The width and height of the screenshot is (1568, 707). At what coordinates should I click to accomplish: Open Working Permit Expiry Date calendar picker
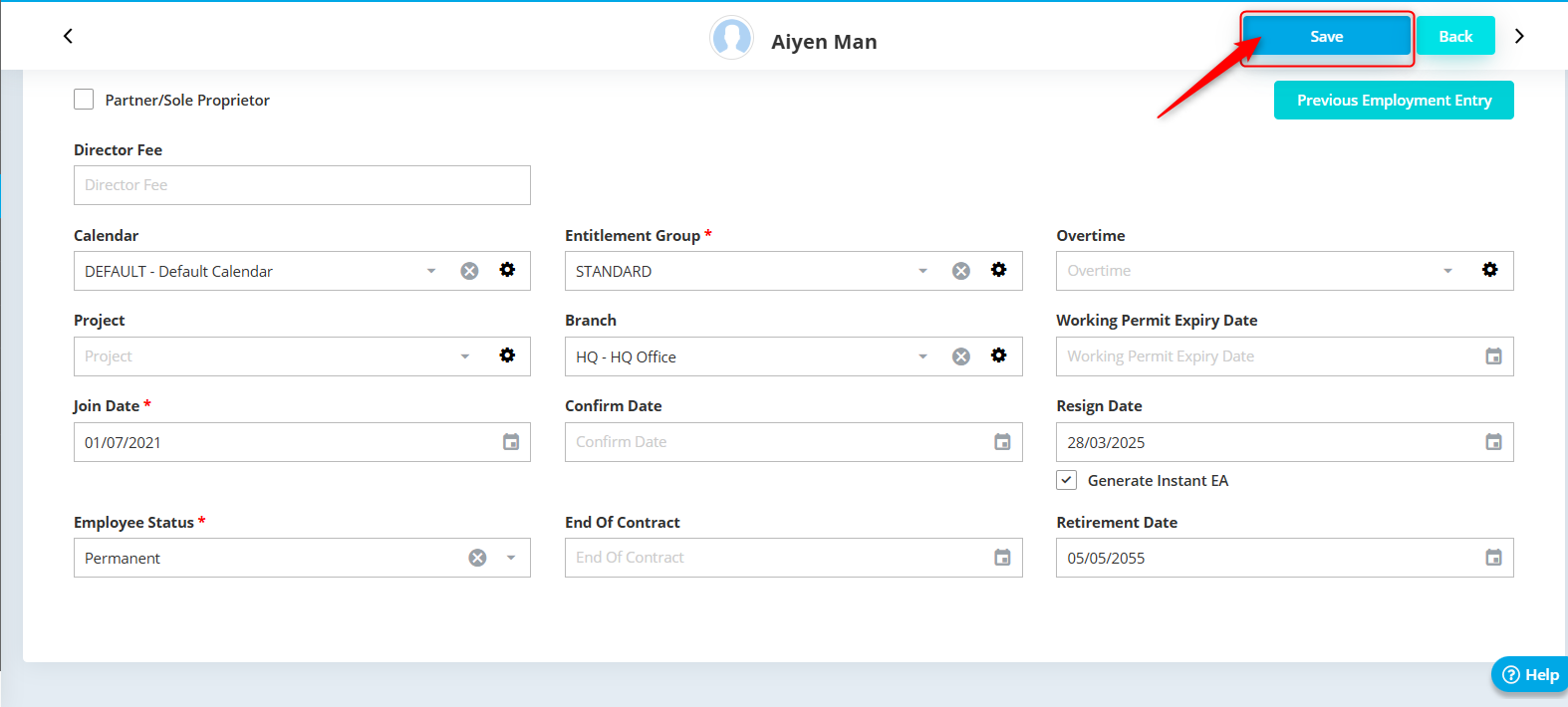1493,356
